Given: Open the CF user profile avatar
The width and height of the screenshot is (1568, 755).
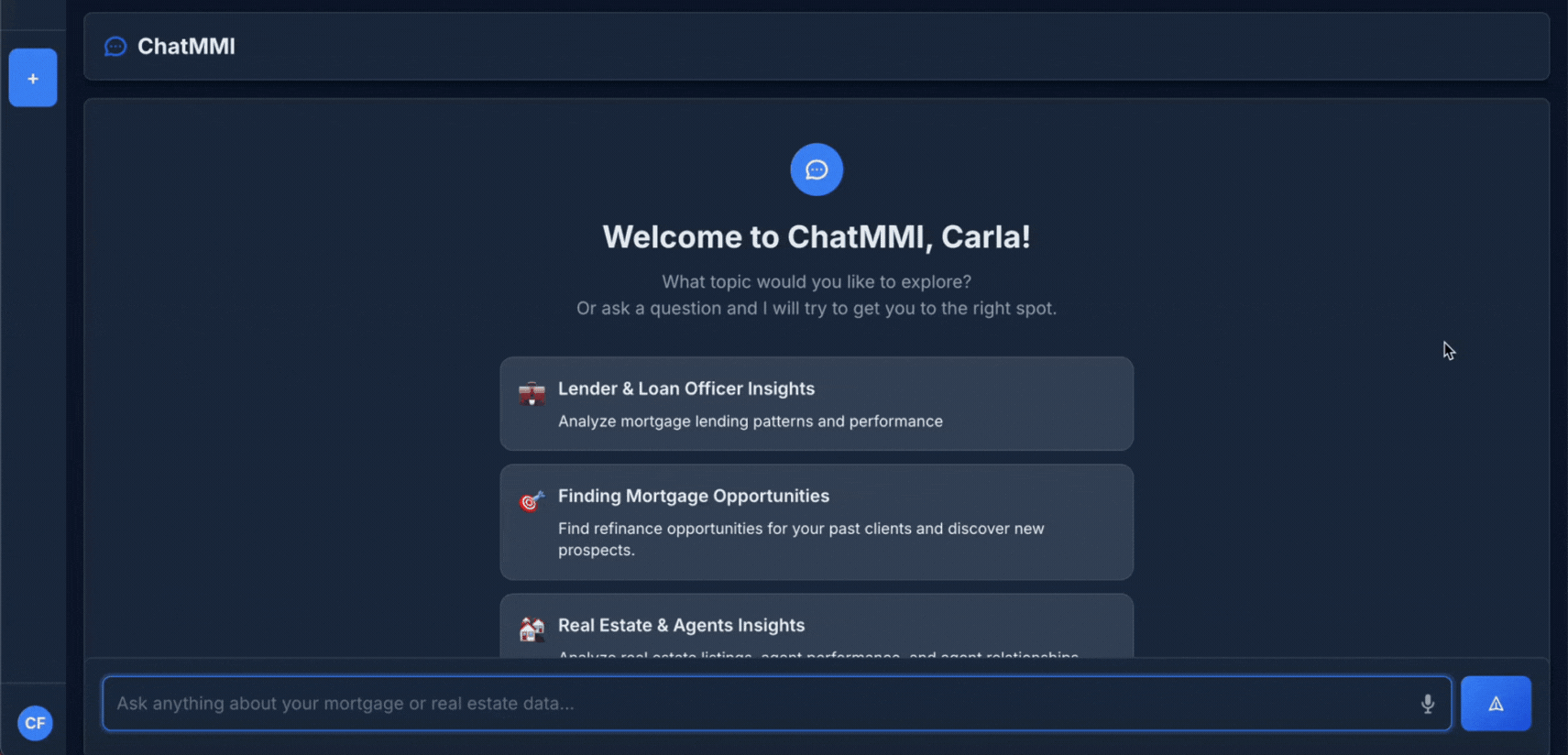Looking at the screenshot, I should click(x=35, y=723).
